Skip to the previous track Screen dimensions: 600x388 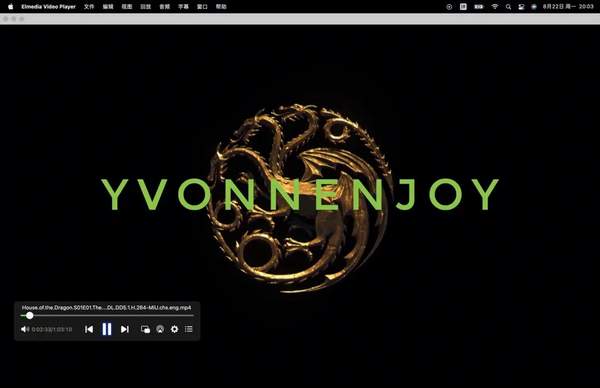[89, 329]
